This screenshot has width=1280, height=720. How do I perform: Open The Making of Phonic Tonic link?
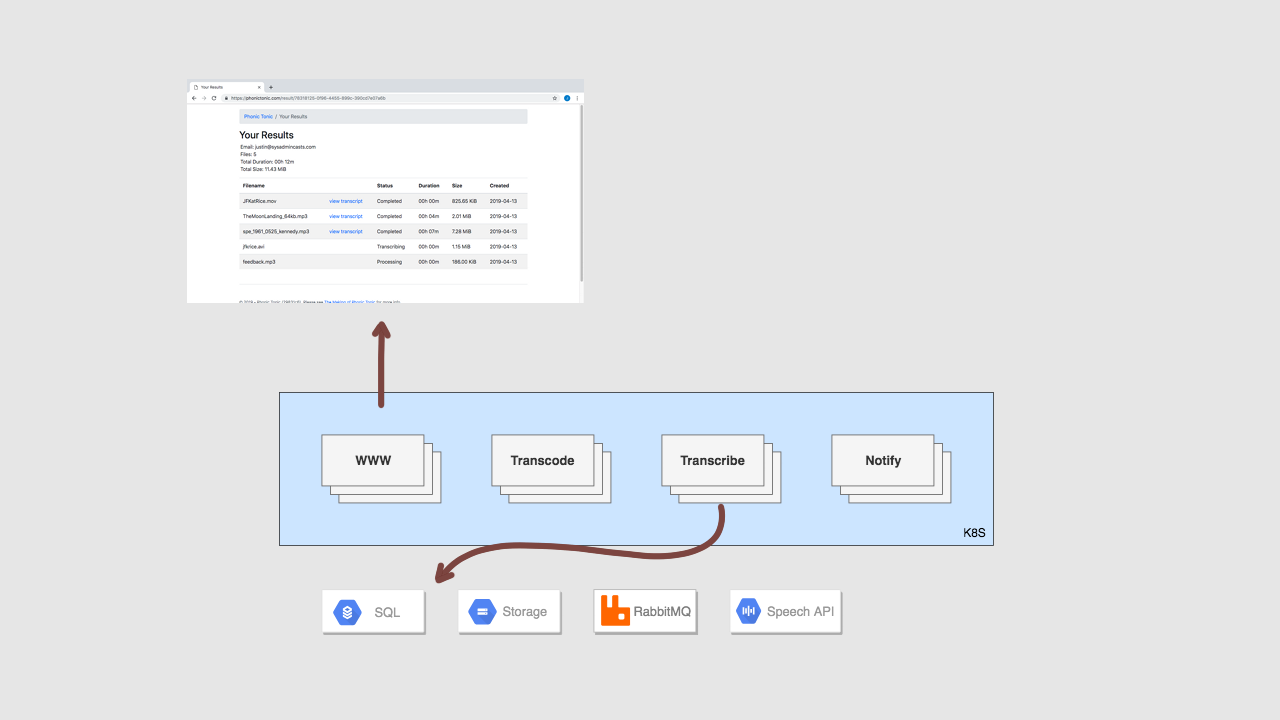[x=350, y=301]
